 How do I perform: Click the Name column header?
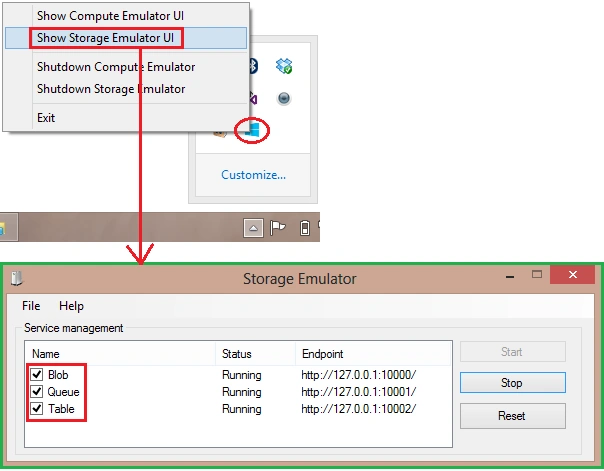pyautogui.click(x=120, y=354)
